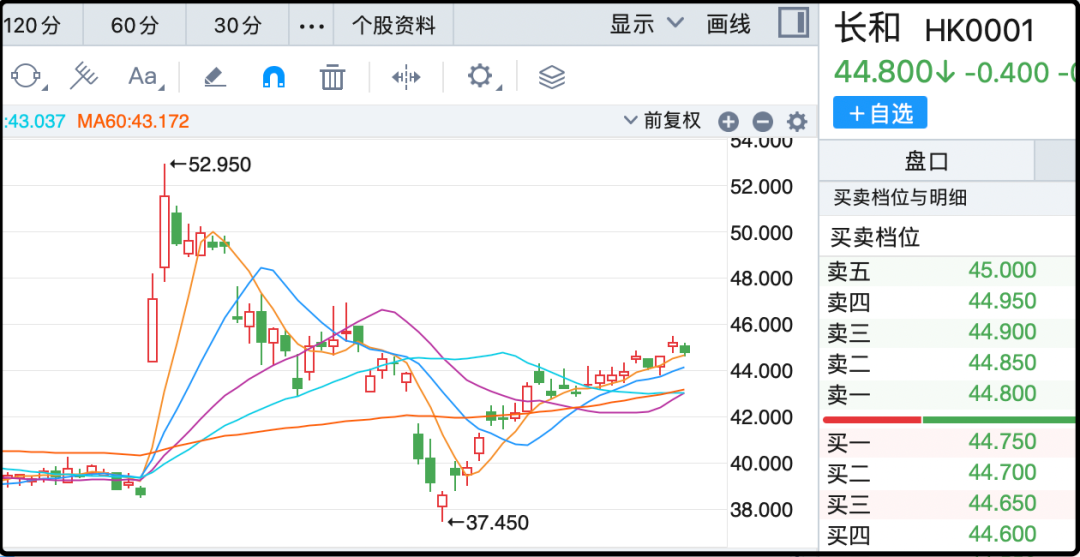Expand the 显示 dropdown
1080x557 pixels.
coord(646,24)
